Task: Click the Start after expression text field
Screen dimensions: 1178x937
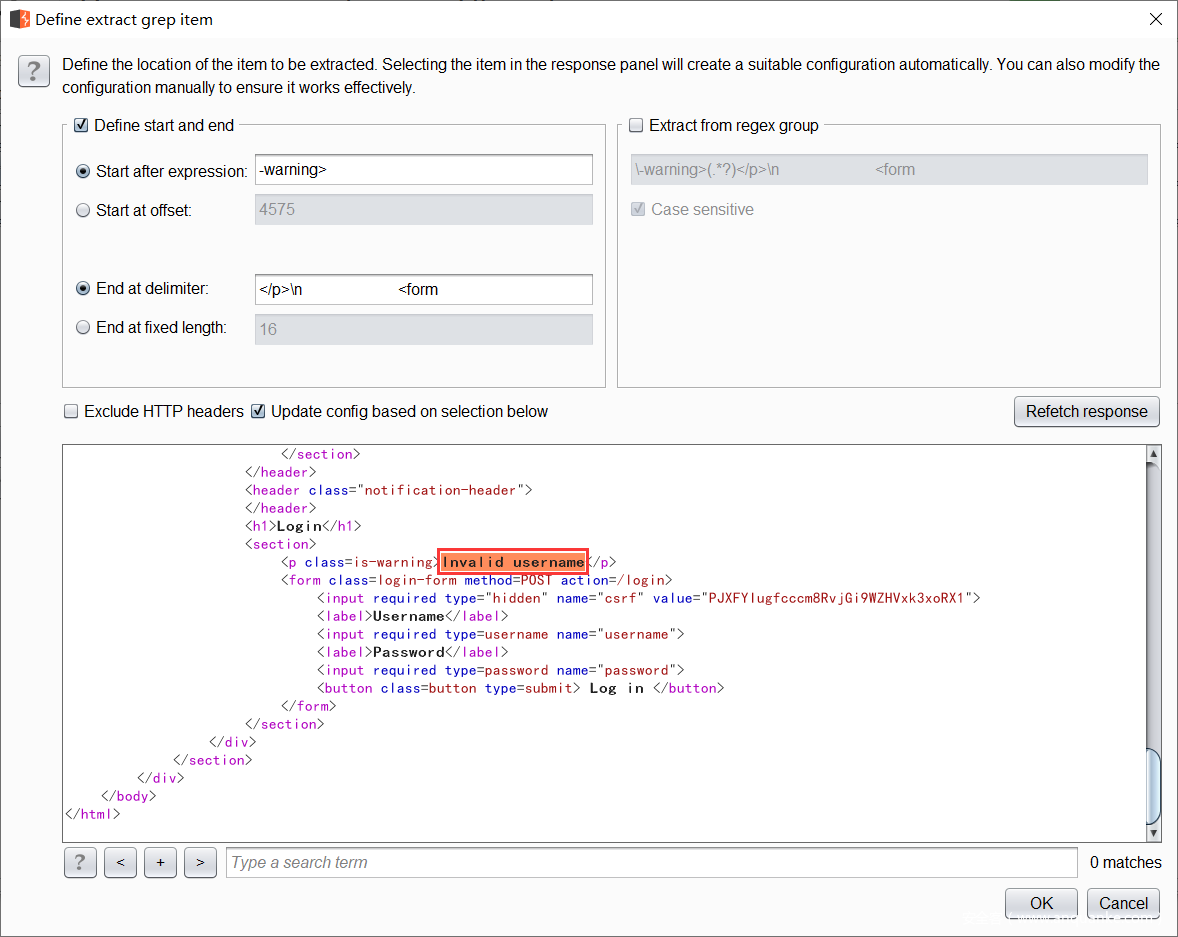Action: pos(423,170)
